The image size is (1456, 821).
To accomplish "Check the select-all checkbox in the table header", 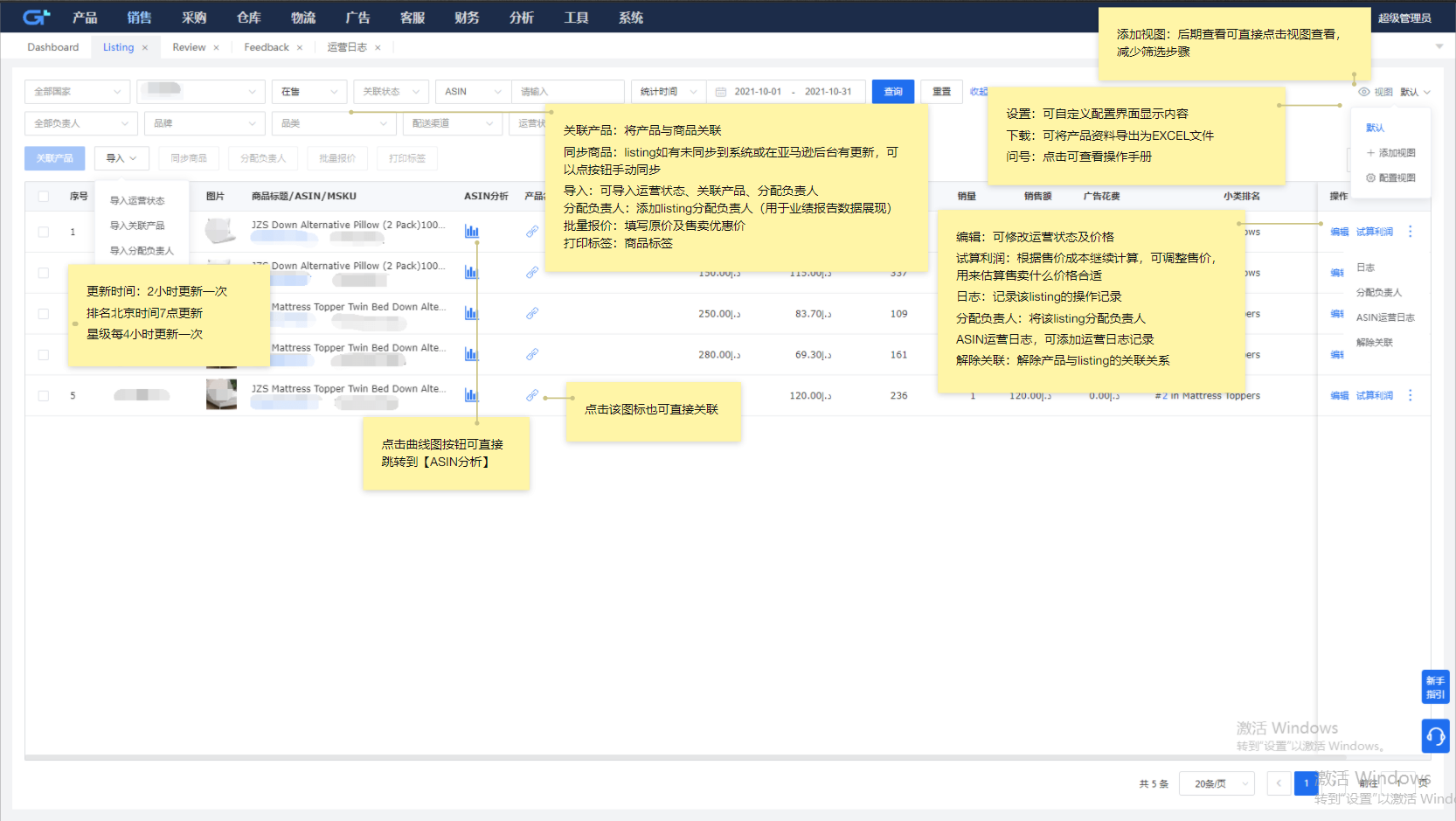I will (43, 196).
